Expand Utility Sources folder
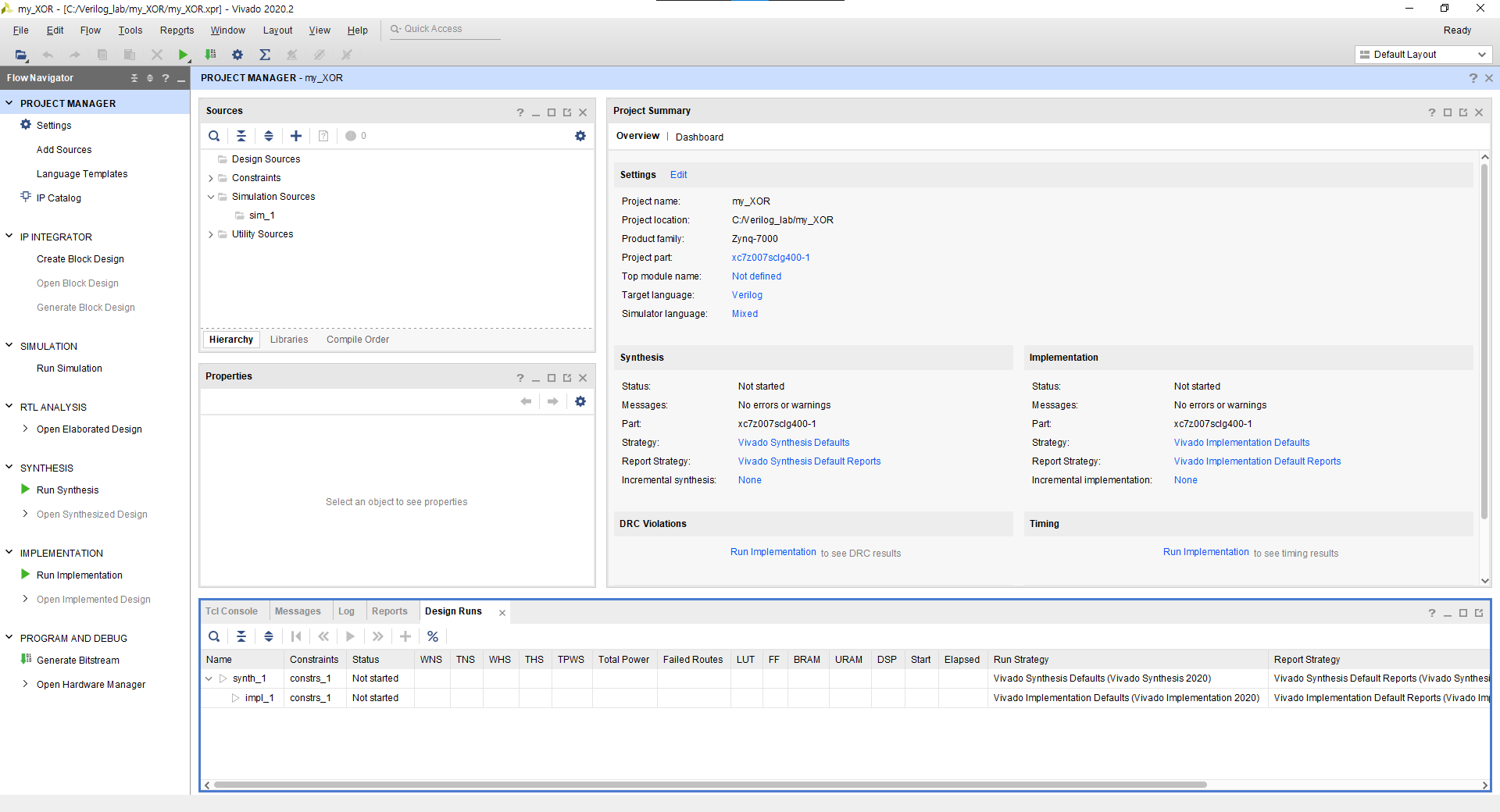The image size is (1500, 812). pos(211,234)
